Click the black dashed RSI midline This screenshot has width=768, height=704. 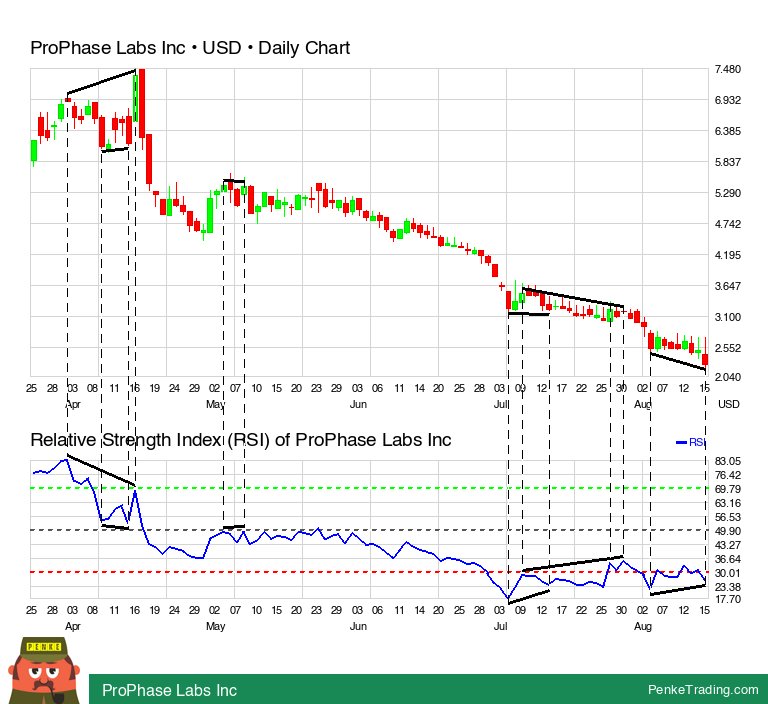tap(367, 530)
